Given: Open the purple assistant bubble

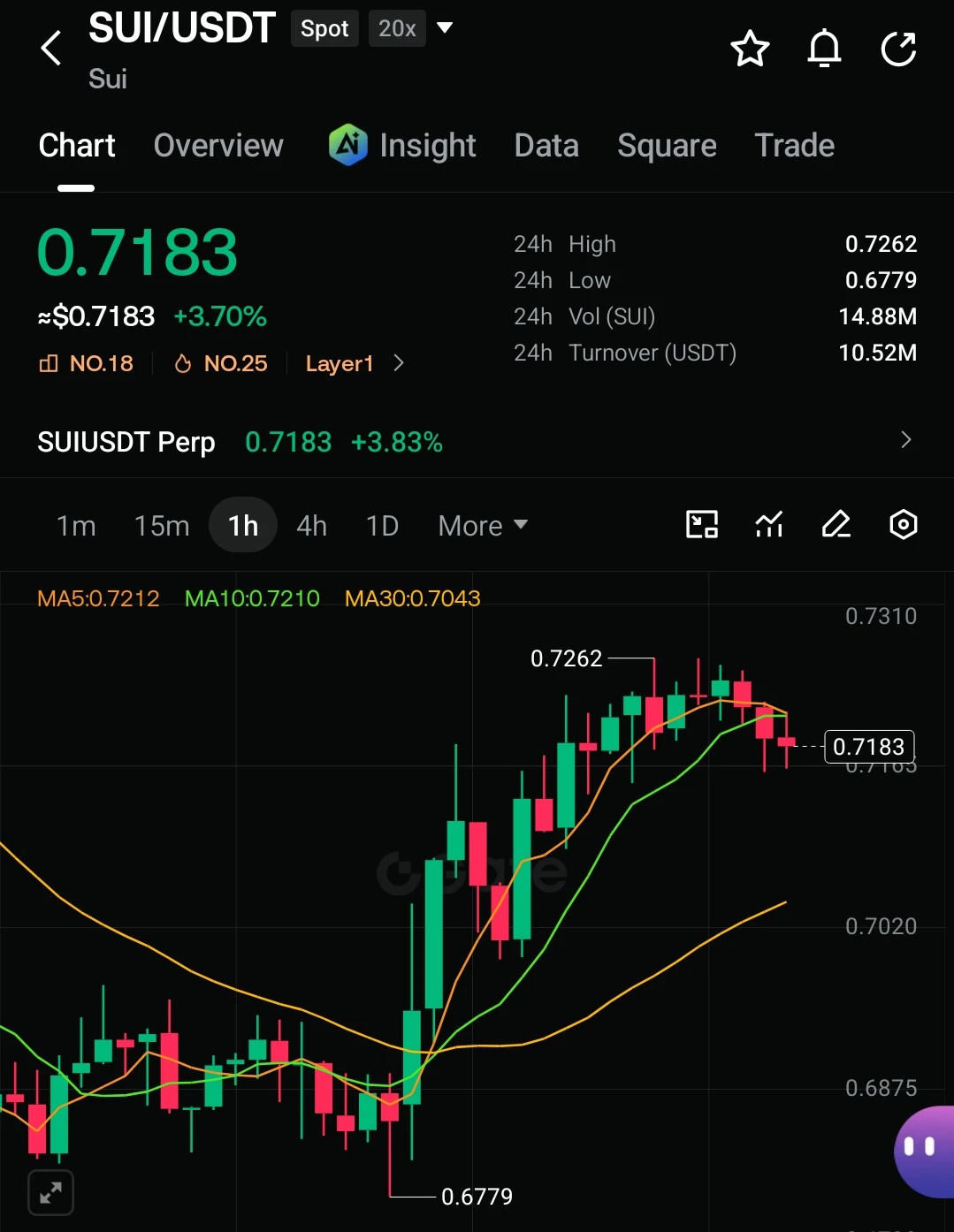Looking at the screenshot, I should pyautogui.click(x=924, y=1152).
